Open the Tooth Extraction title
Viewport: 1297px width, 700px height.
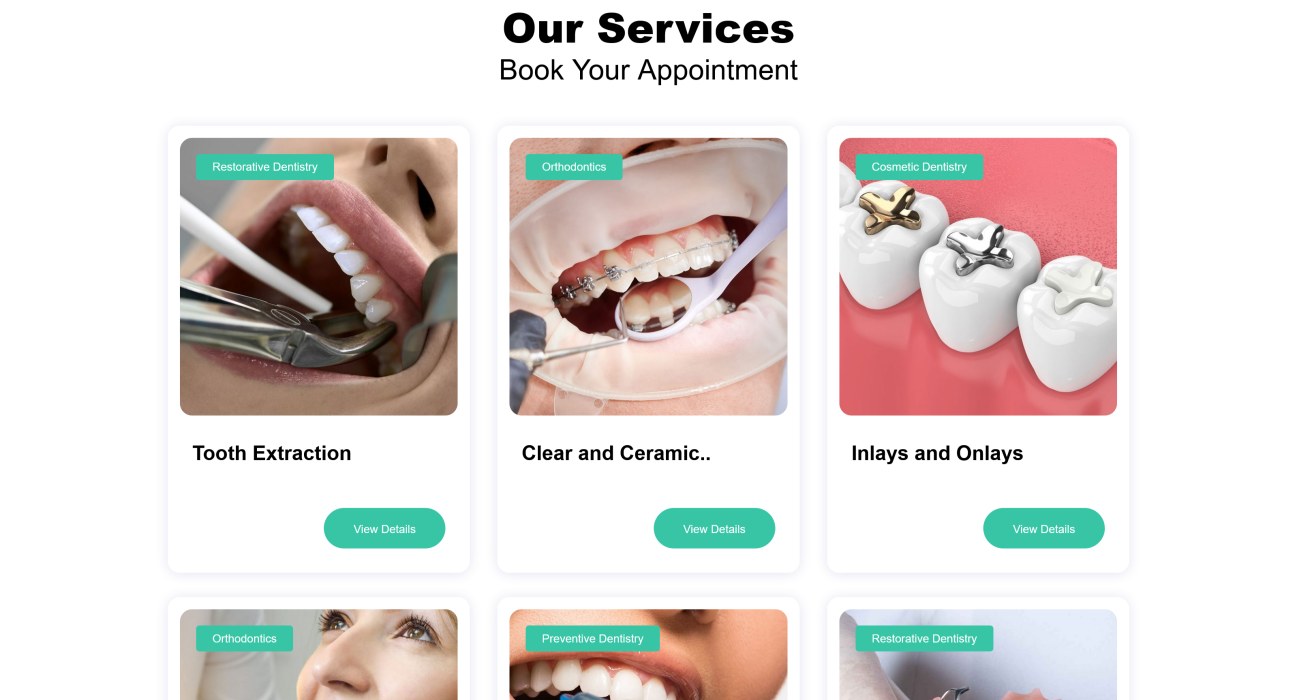[x=272, y=453]
